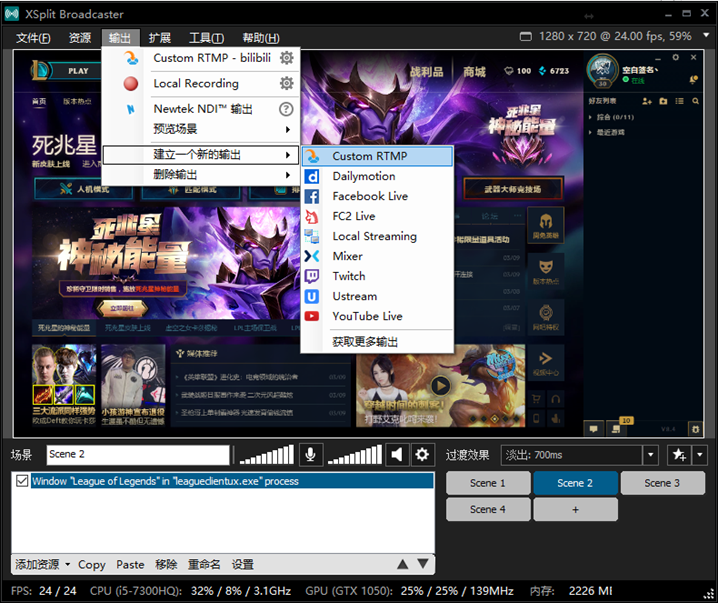Image resolution: width=718 pixels, height=603 pixels.
Task: Adjust microphone volume level bars
Action: pos(267,455)
